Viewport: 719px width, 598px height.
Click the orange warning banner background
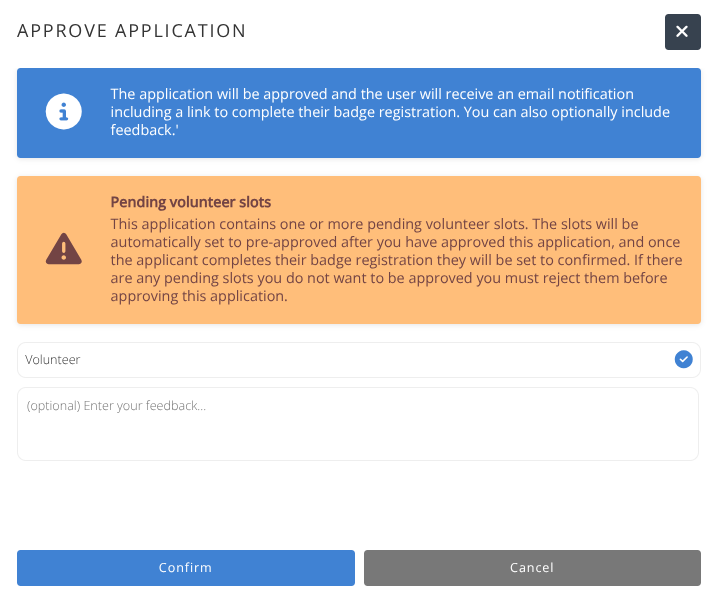click(x=359, y=250)
